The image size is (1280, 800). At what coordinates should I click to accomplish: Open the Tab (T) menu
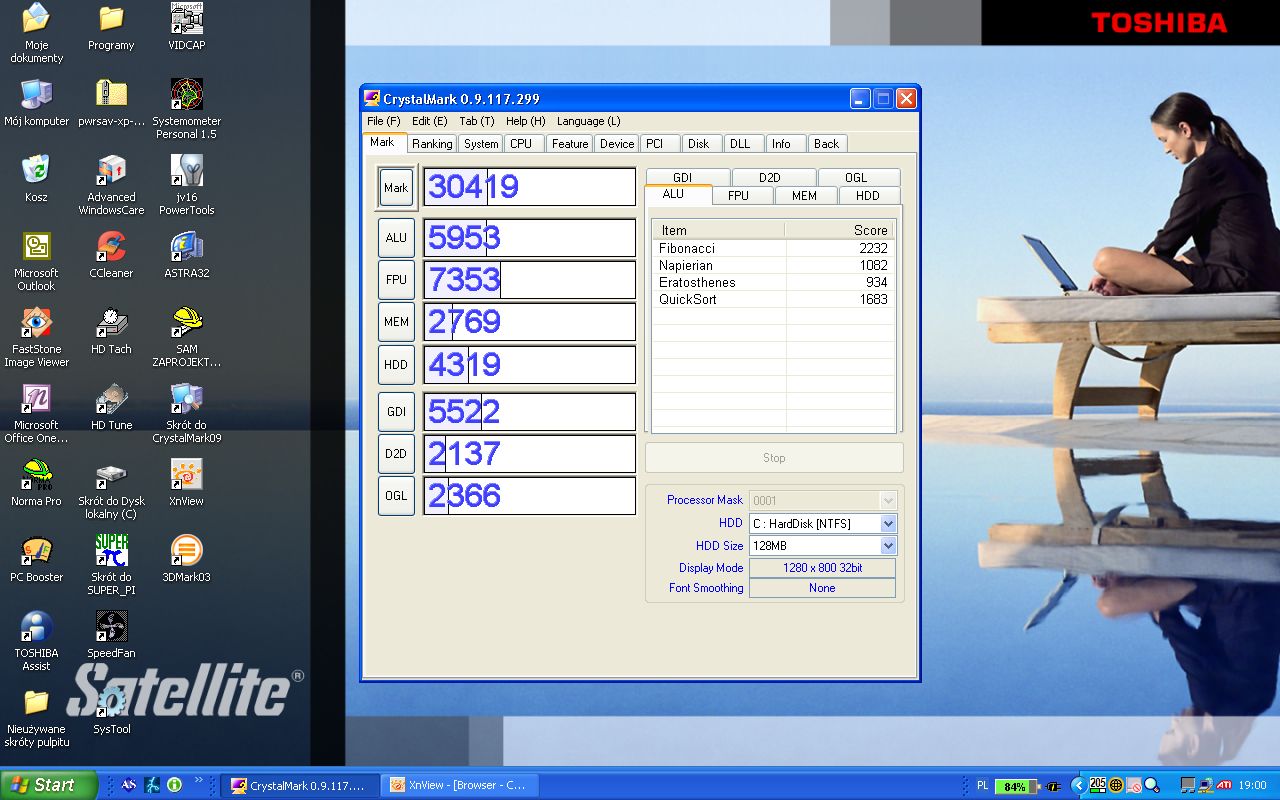coord(477,121)
